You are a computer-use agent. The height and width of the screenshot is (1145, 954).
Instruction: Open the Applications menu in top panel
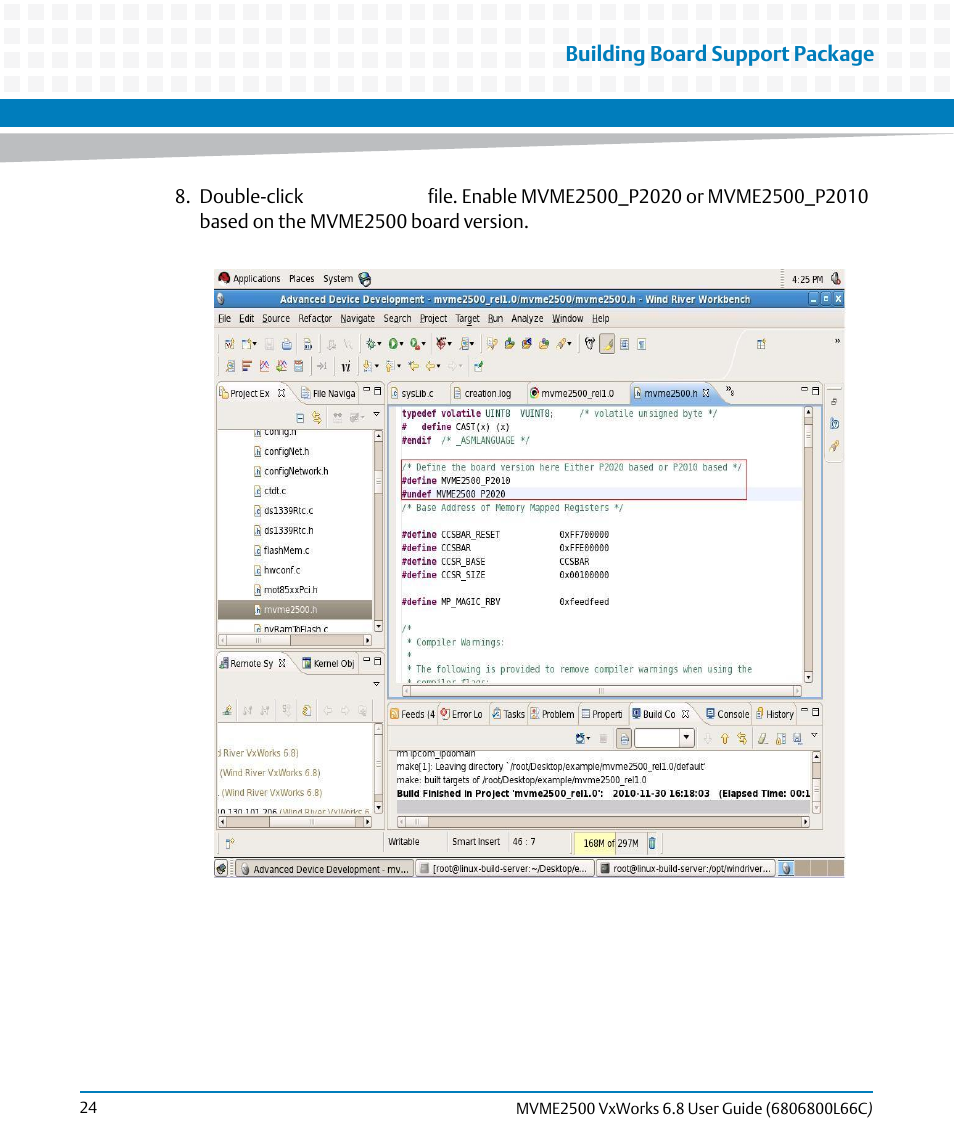point(256,279)
